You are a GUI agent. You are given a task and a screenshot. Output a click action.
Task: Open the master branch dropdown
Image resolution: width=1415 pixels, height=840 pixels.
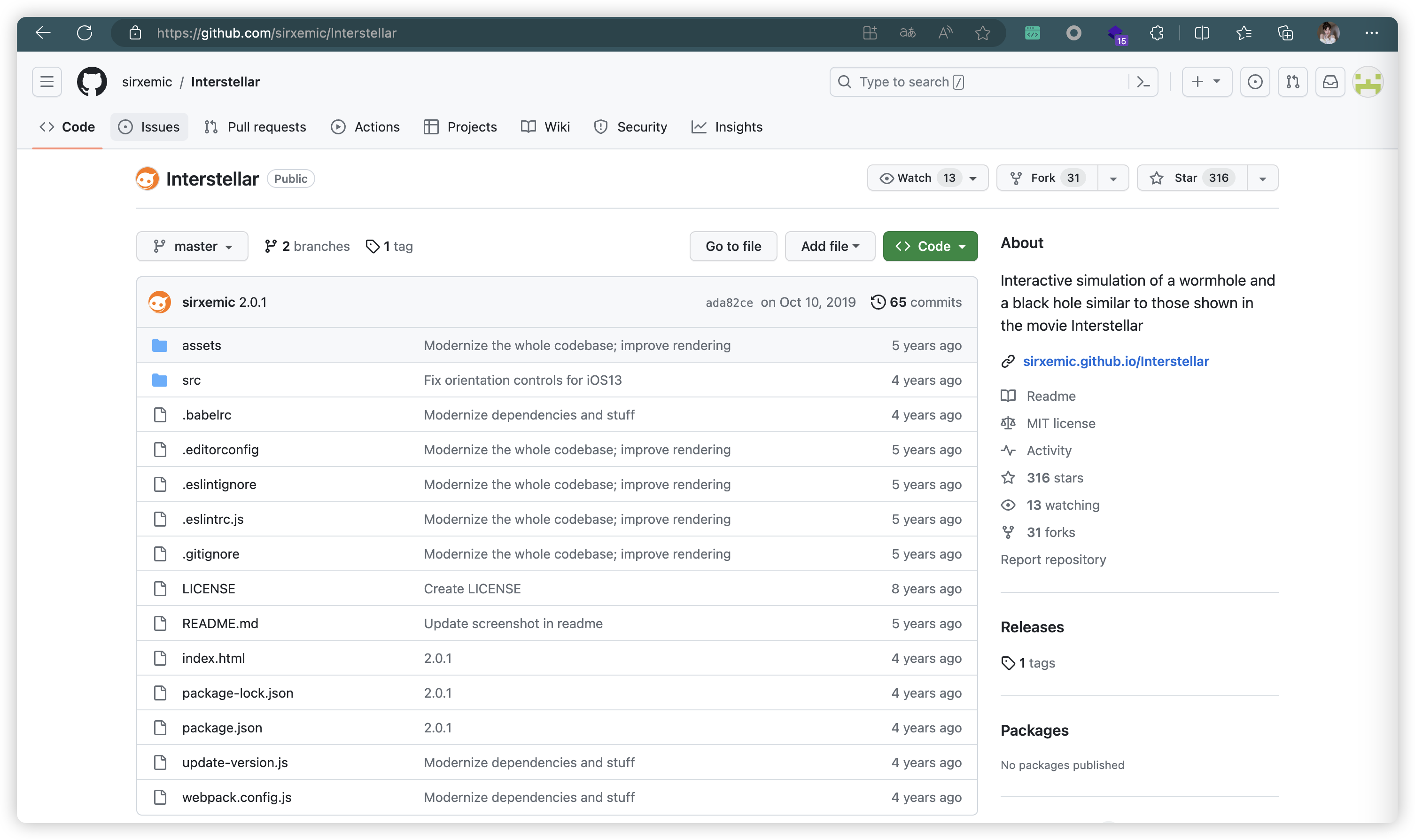(x=192, y=246)
